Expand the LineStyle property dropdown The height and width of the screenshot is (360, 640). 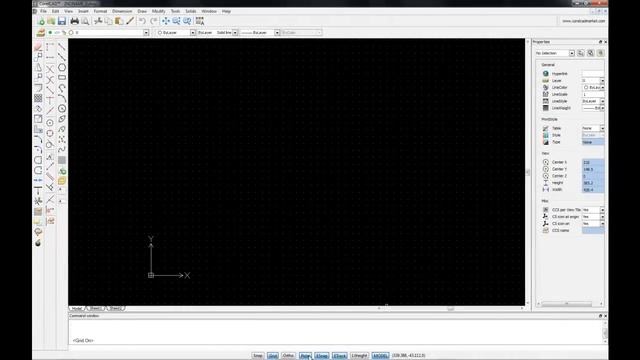(602, 101)
